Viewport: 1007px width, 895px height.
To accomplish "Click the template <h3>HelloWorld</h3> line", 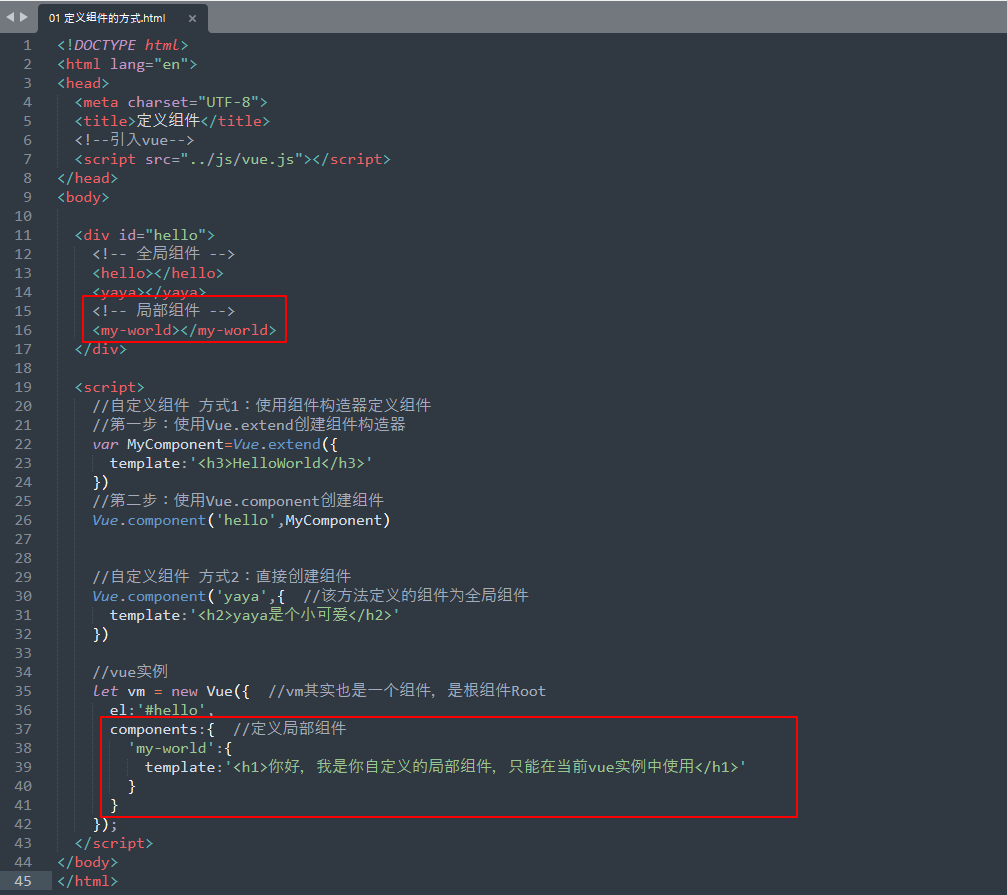I will (241, 463).
